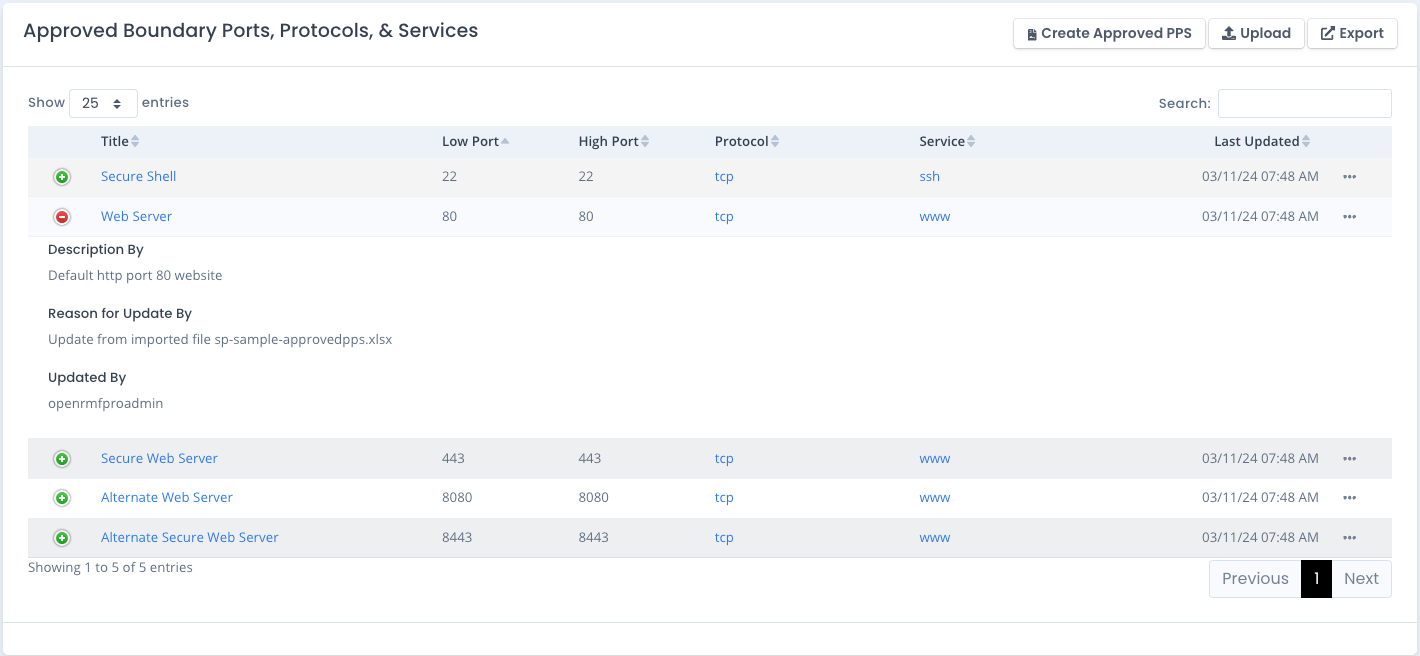This screenshot has width=1420, height=656.
Task: Expand the Alternate Secure Web Server row
Action: 62,538
